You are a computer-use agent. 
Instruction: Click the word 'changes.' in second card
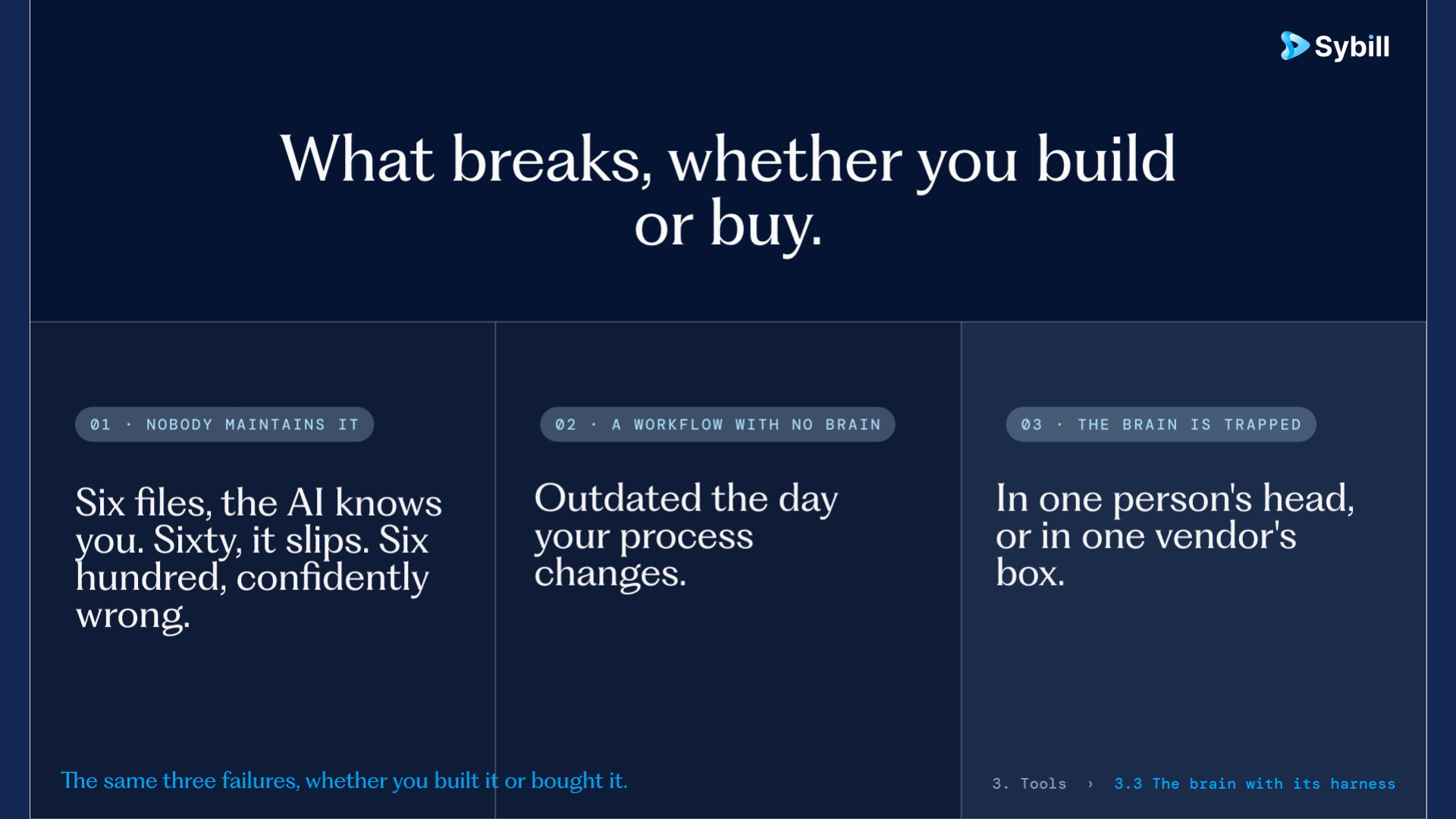tap(610, 574)
